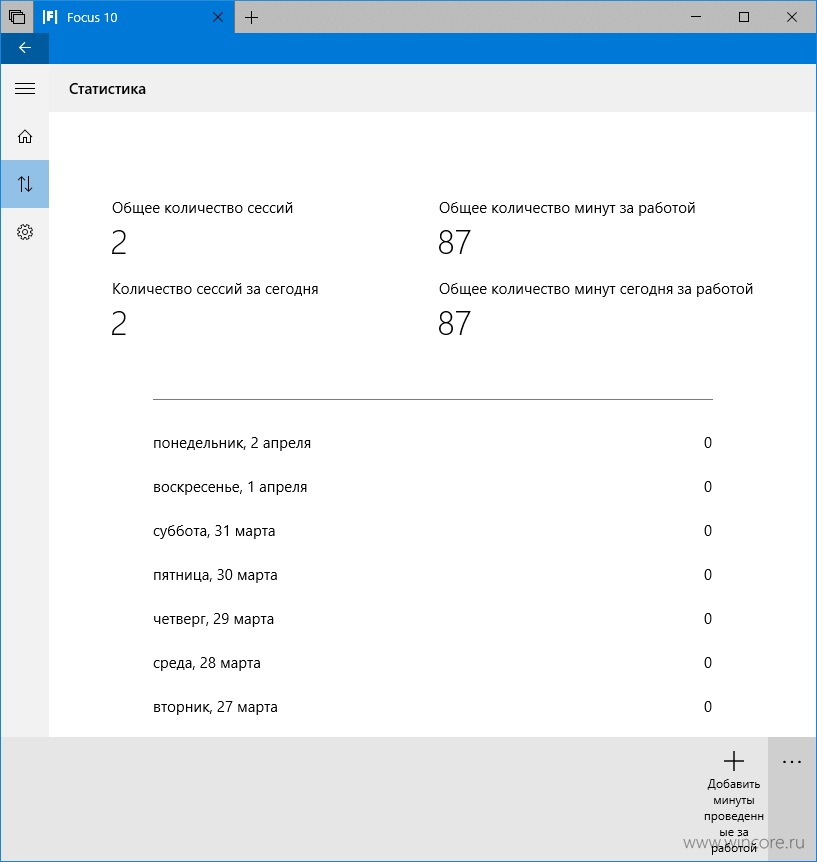Click Добавить минуты проведенные за работой button
This screenshot has height=862, width=817.
click(734, 800)
